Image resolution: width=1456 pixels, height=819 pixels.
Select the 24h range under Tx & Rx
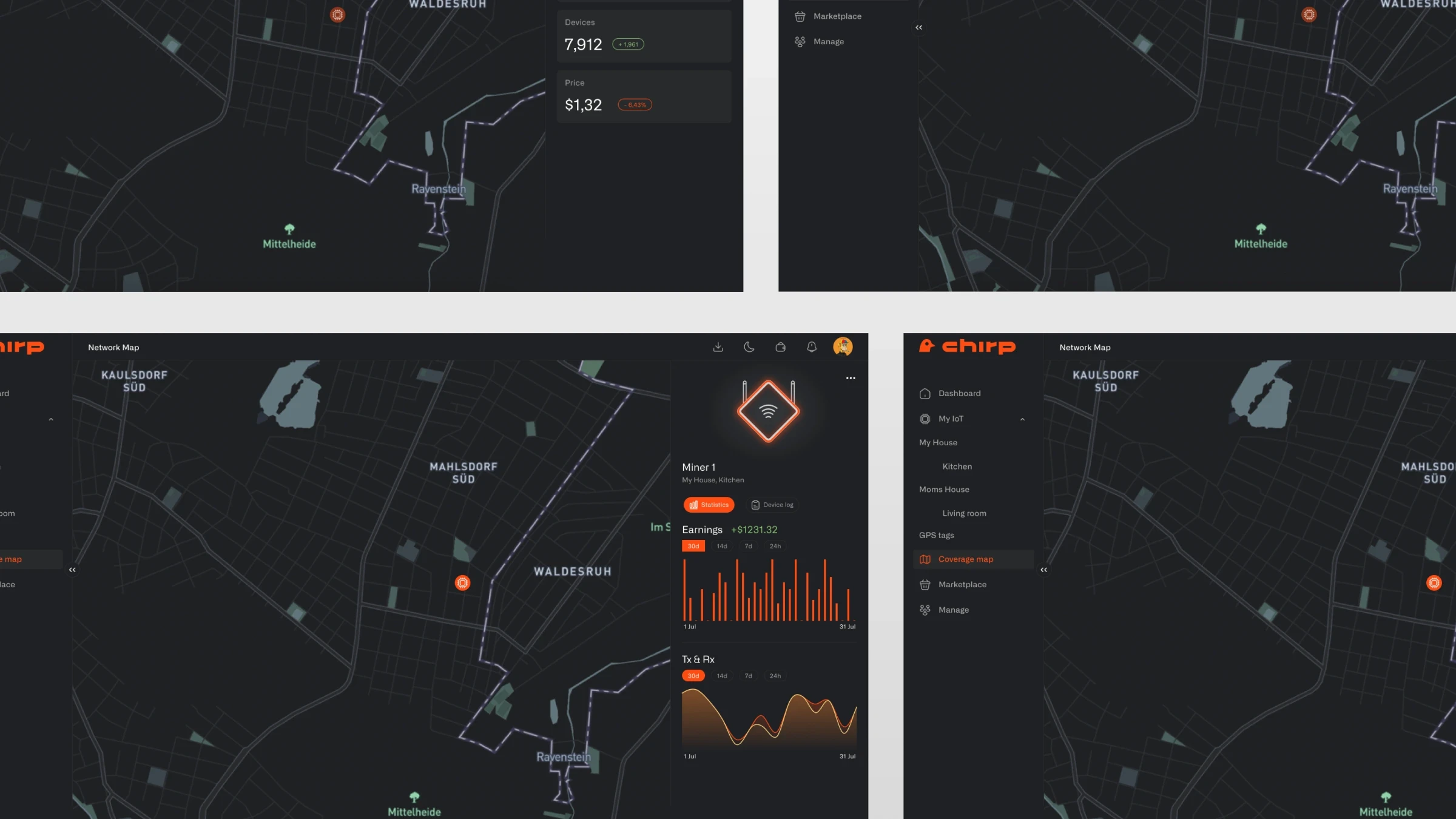click(x=775, y=676)
